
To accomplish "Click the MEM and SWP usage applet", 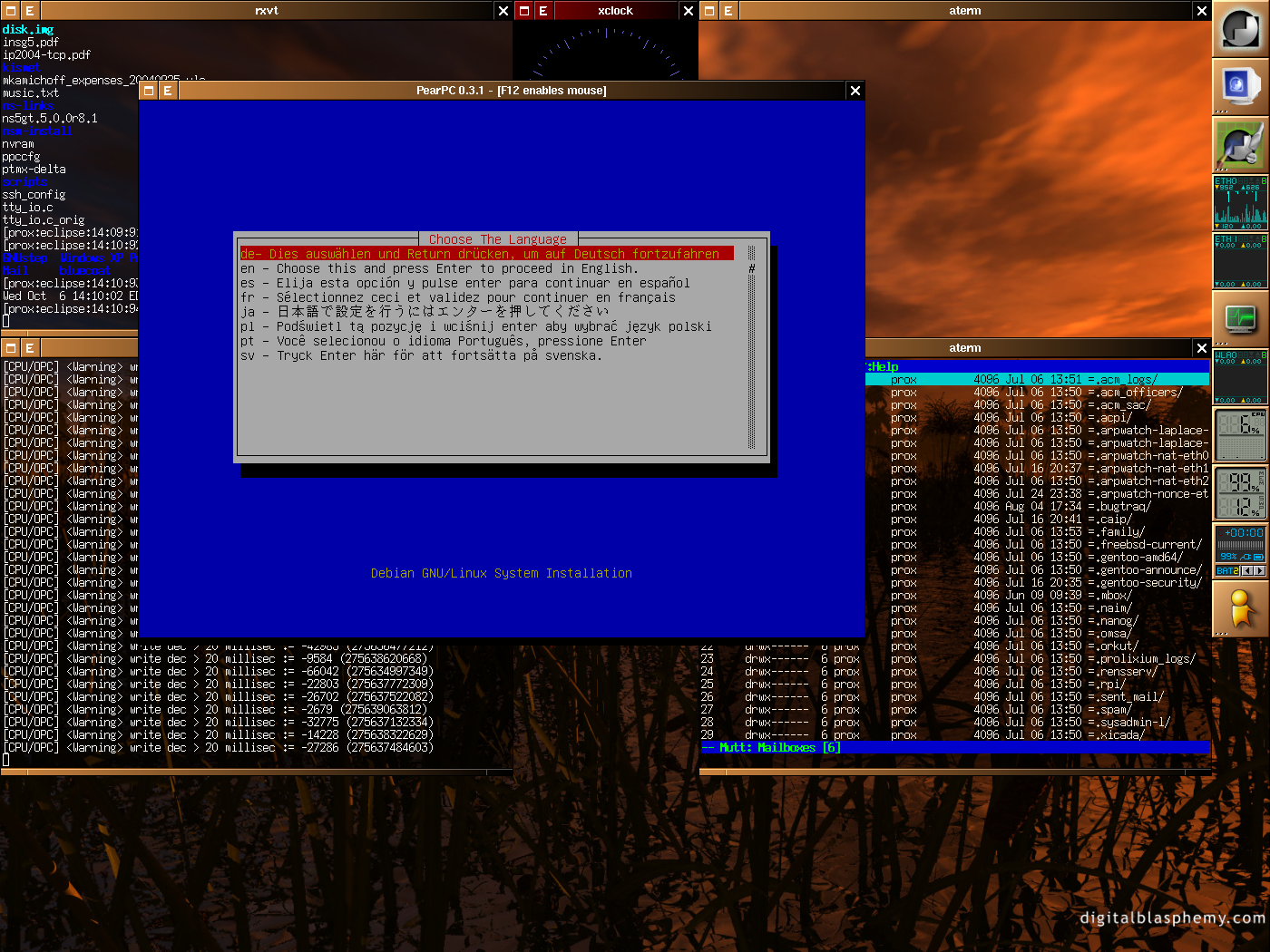I will (1240, 493).
